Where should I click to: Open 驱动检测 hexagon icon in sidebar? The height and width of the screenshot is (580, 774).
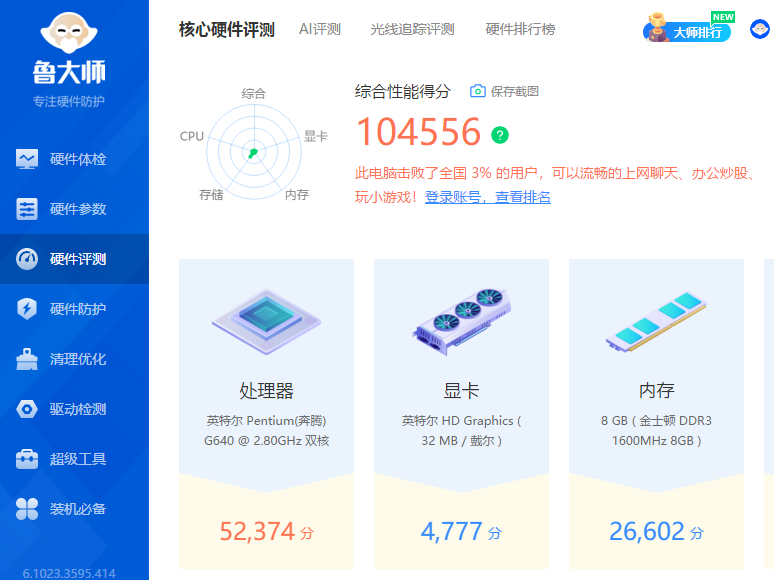[27, 409]
